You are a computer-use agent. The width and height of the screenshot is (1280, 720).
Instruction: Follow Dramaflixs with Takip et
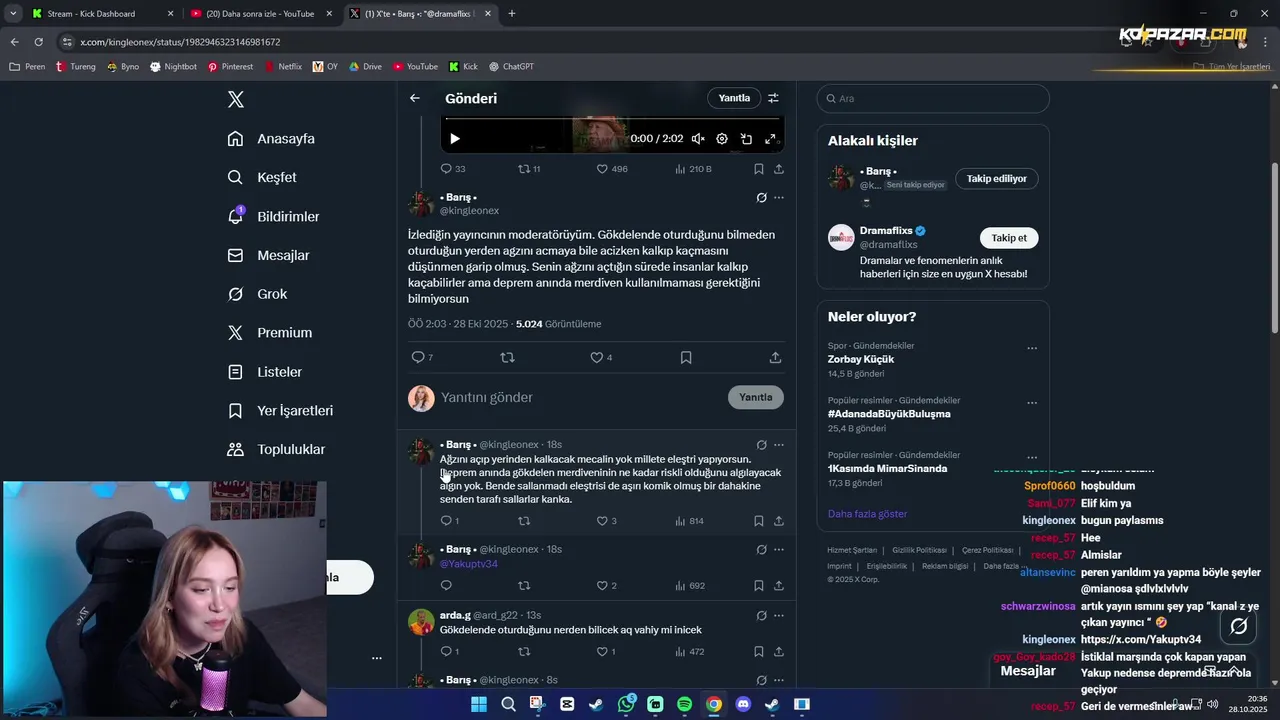[1009, 238]
